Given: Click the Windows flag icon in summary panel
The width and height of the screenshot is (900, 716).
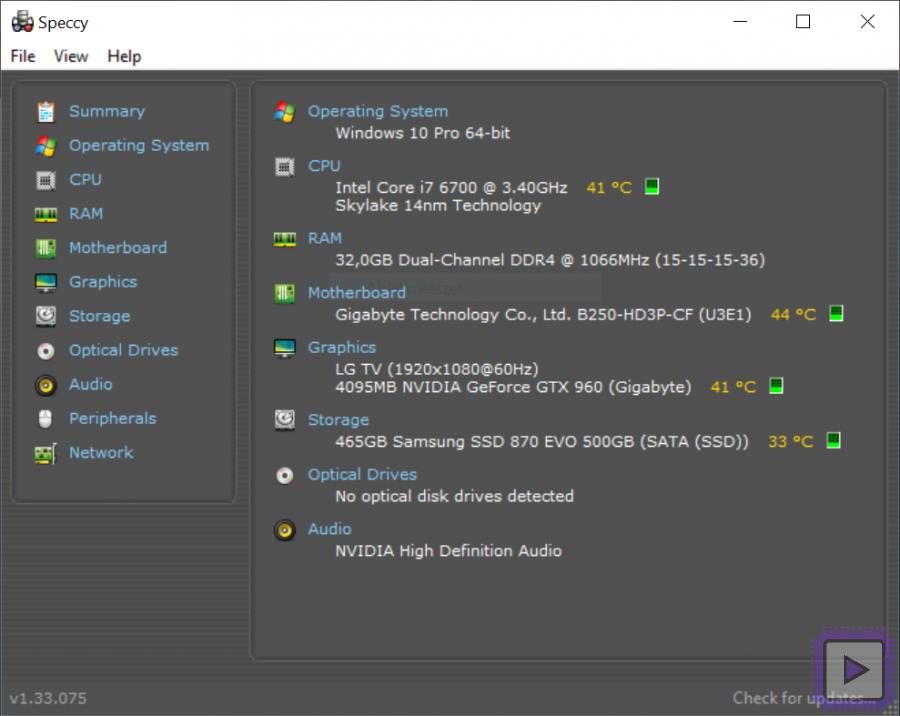Looking at the screenshot, I should 285,112.
